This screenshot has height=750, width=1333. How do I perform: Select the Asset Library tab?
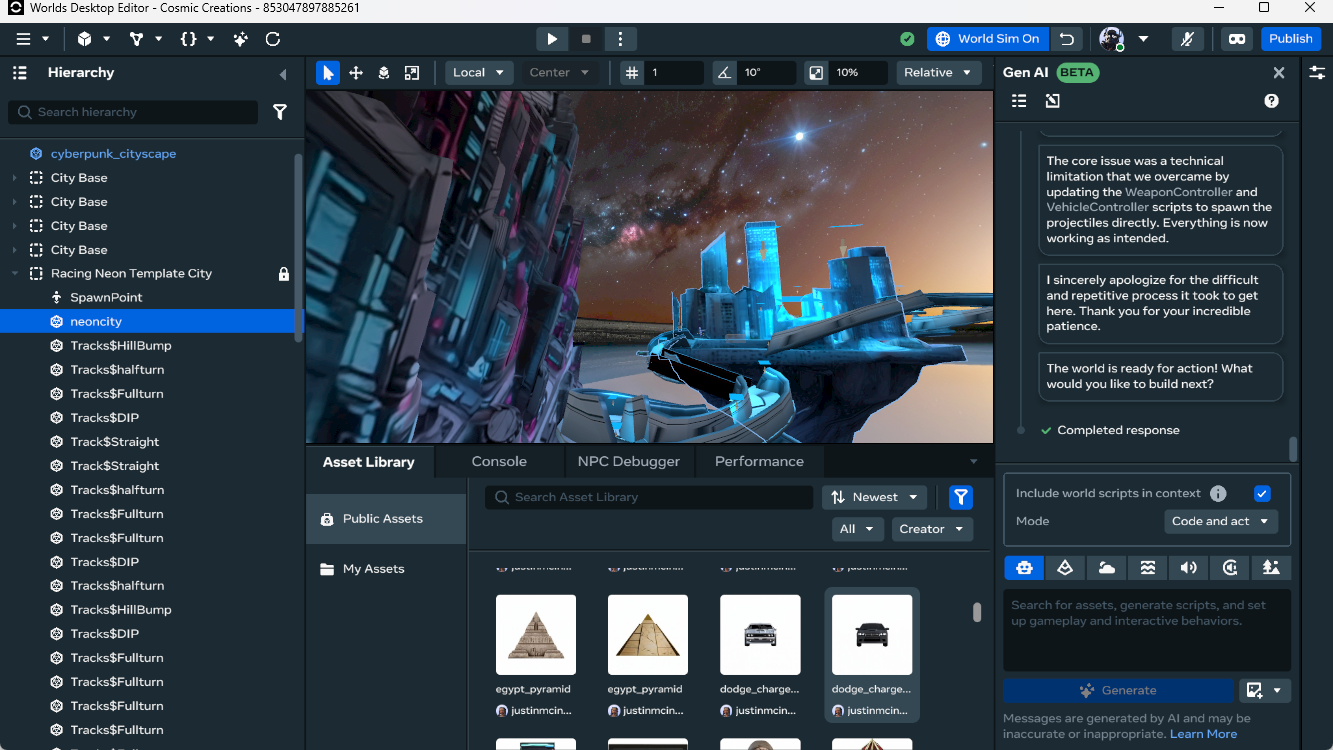point(368,462)
